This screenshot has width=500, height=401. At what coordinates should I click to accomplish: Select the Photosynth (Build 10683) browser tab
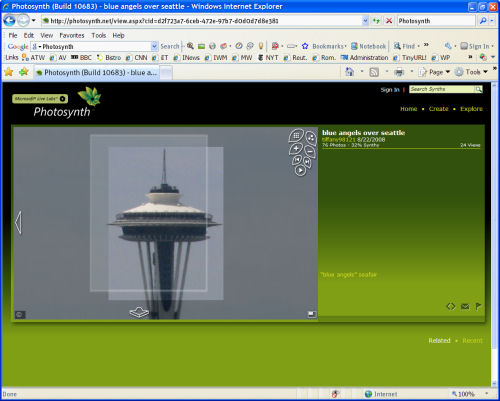(x=96, y=72)
